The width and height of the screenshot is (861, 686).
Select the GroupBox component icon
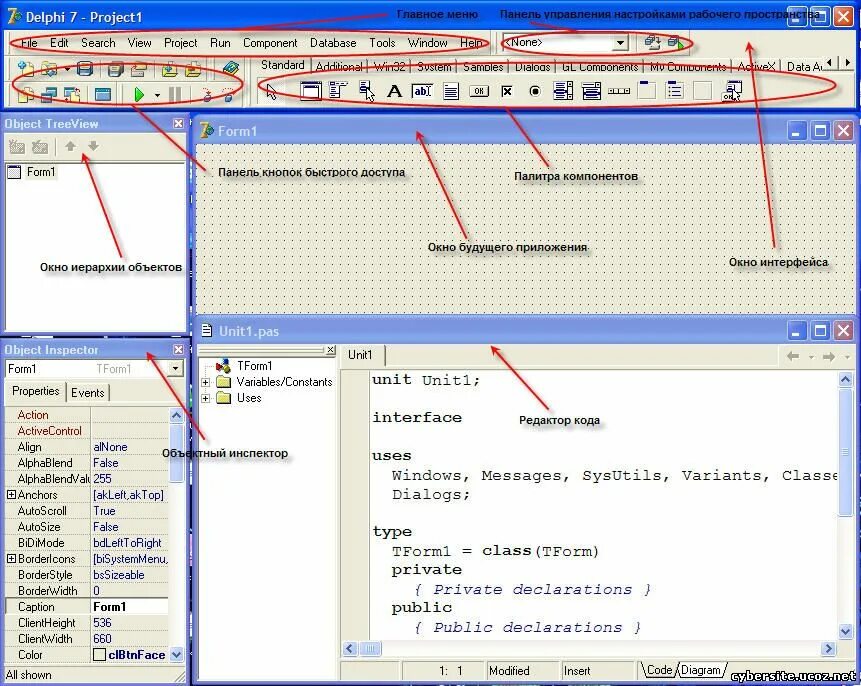click(647, 91)
